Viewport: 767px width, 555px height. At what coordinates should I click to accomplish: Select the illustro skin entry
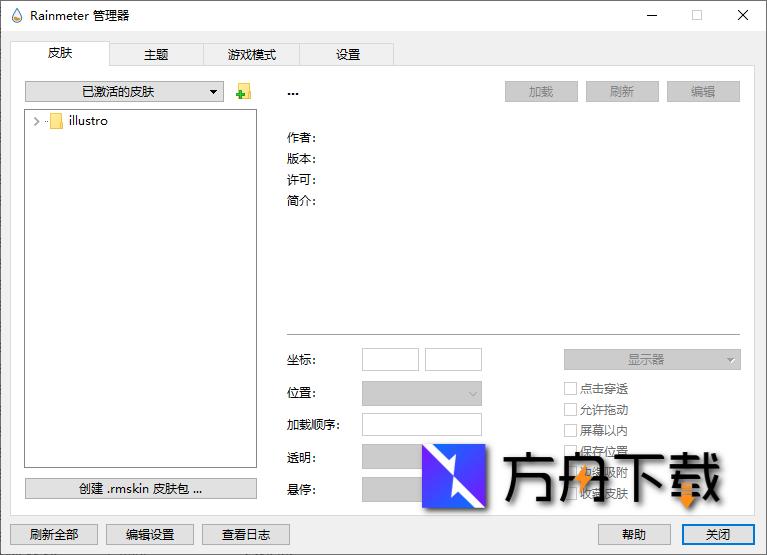coord(88,121)
